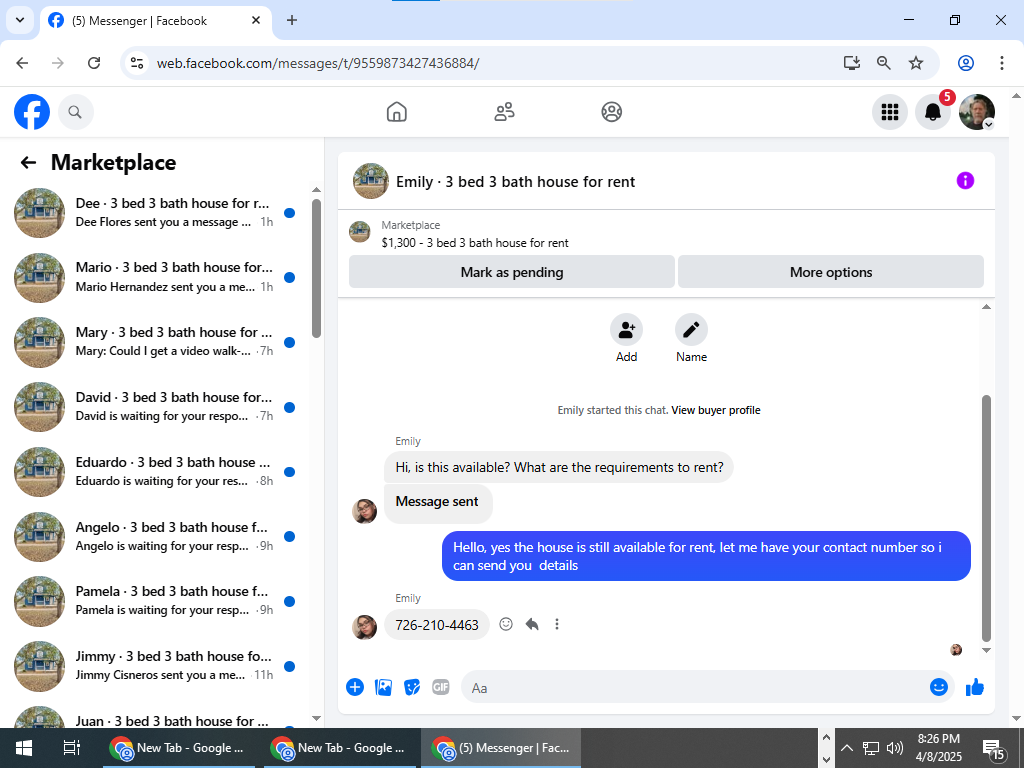
Task: Open the Facebook menu grid icon
Action: tap(889, 112)
